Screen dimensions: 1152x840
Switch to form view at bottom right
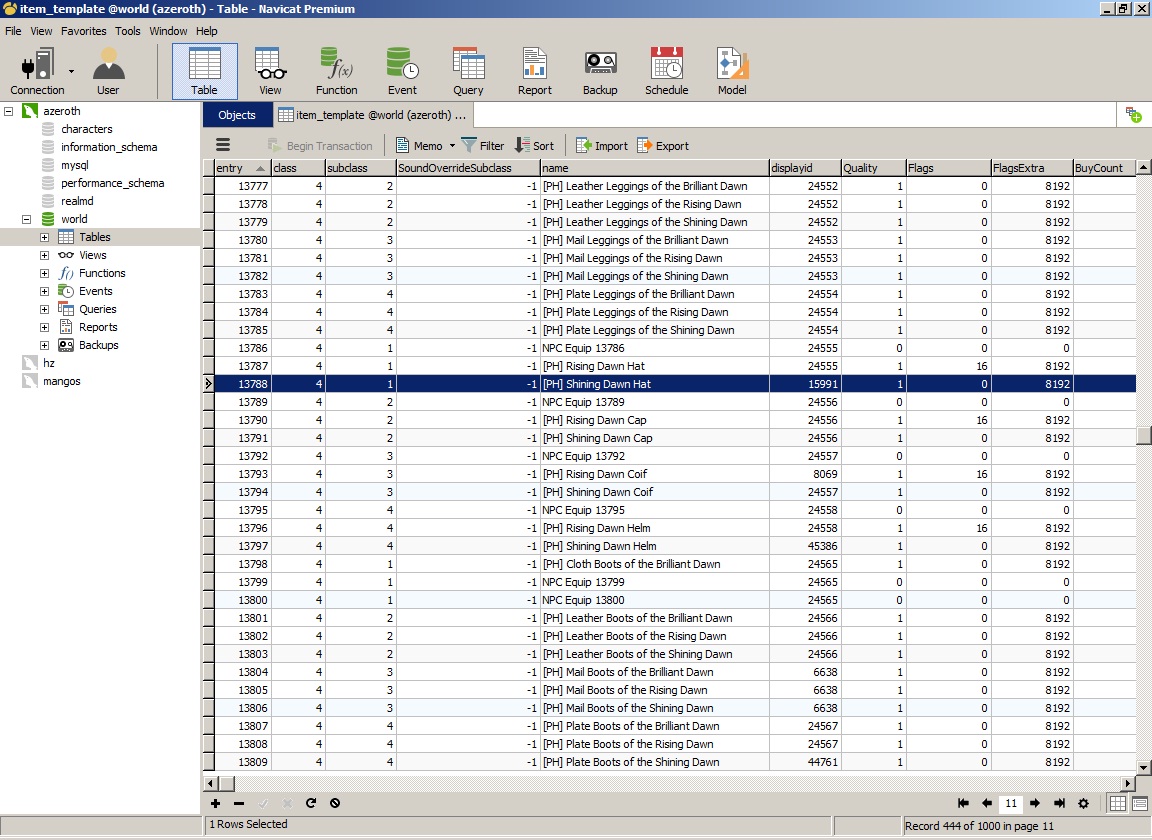point(1140,803)
